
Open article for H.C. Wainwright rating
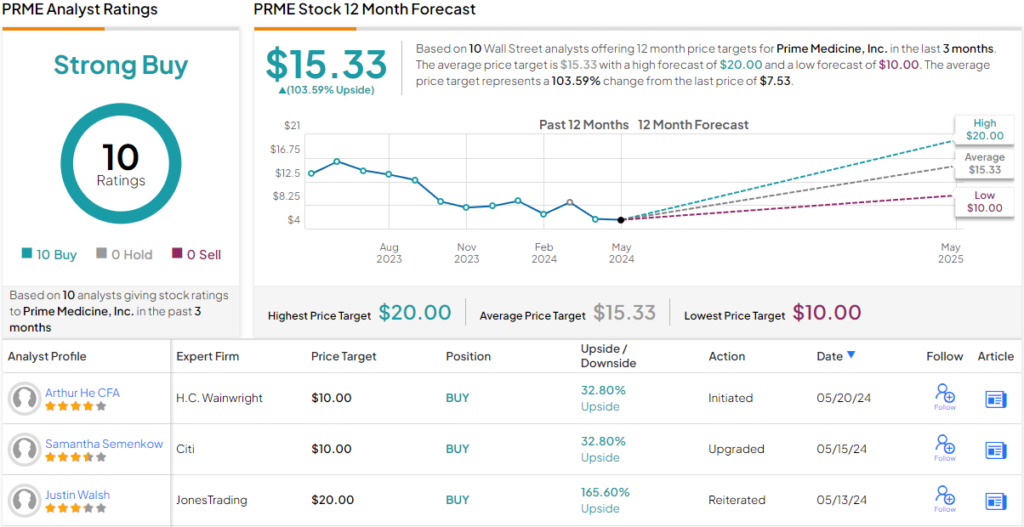click(x=995, y=399)
